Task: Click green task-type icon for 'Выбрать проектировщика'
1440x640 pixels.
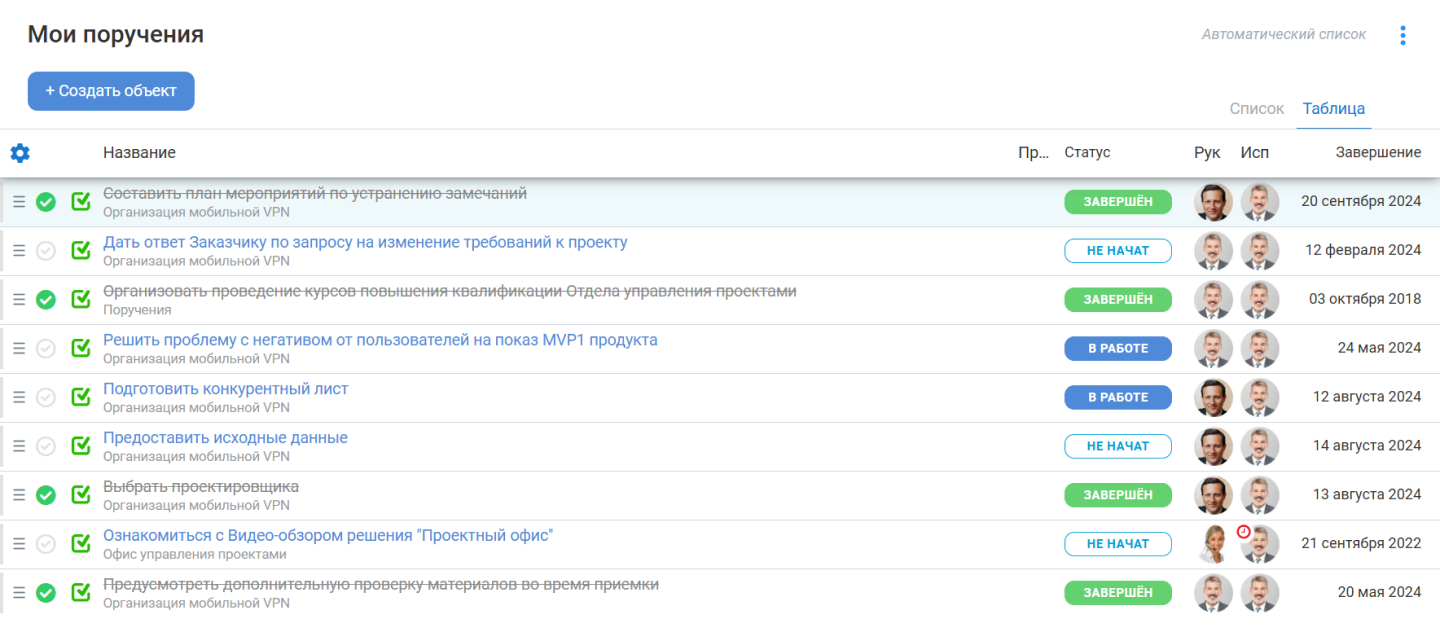Action: (x=81, y=495)
